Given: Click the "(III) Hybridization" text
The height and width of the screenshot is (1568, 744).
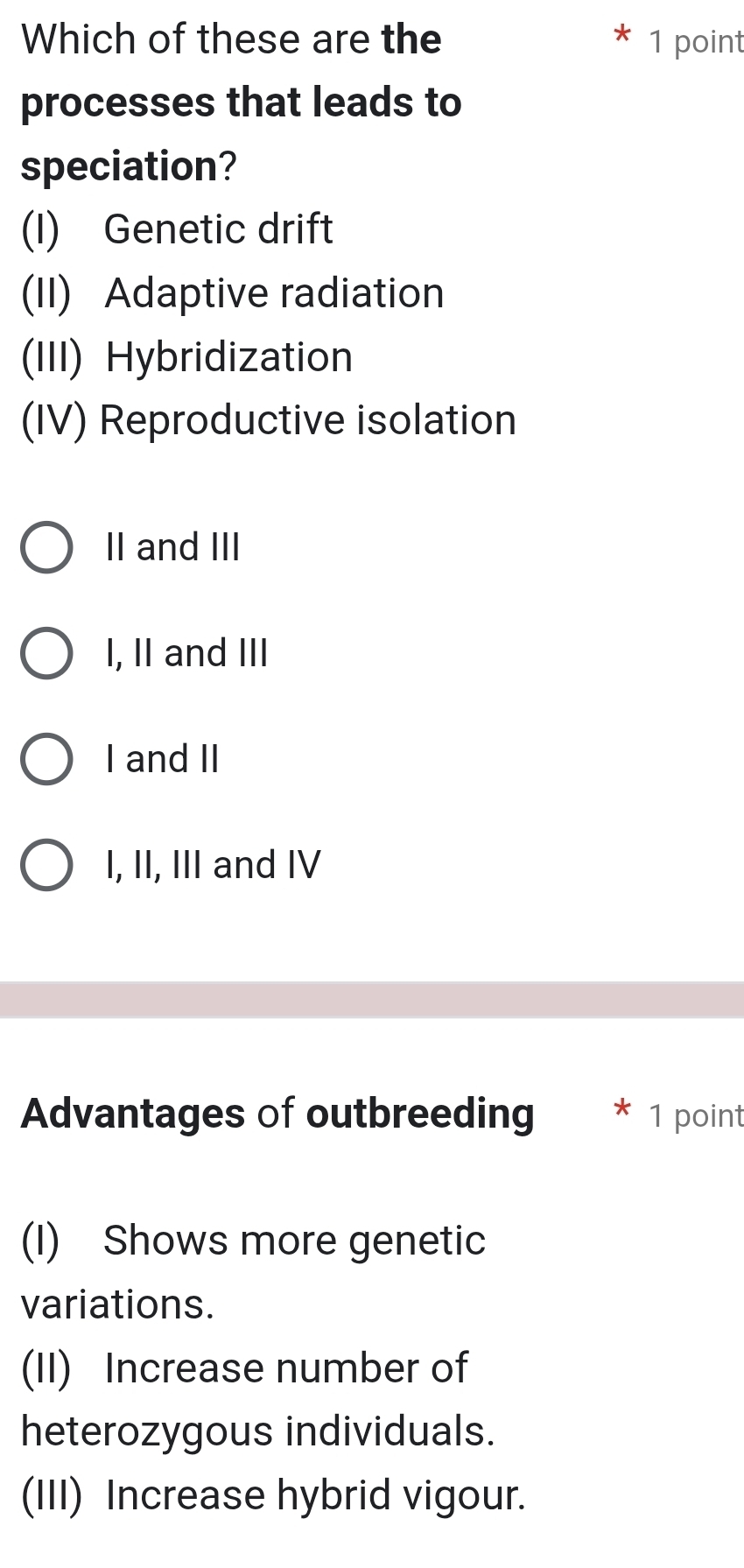Looking at the screenshot, I should (186, 356).
